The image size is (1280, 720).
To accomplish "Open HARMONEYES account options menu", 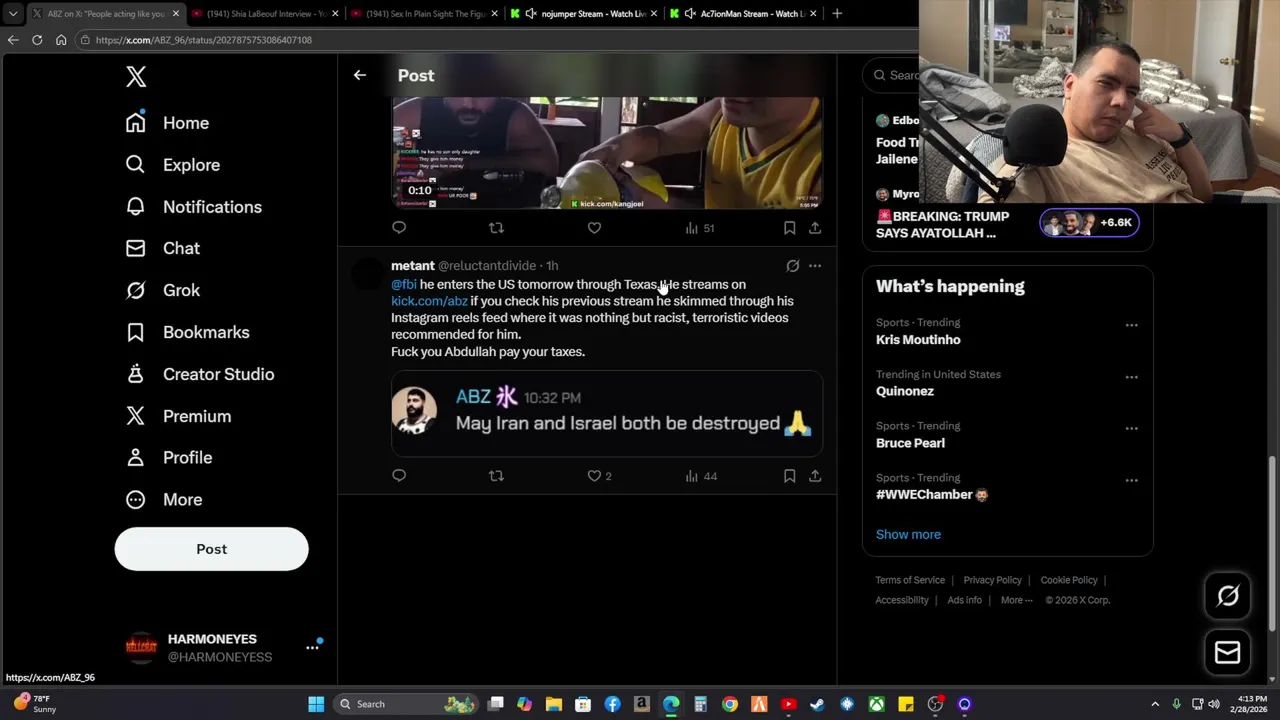I will pos(312,647).
